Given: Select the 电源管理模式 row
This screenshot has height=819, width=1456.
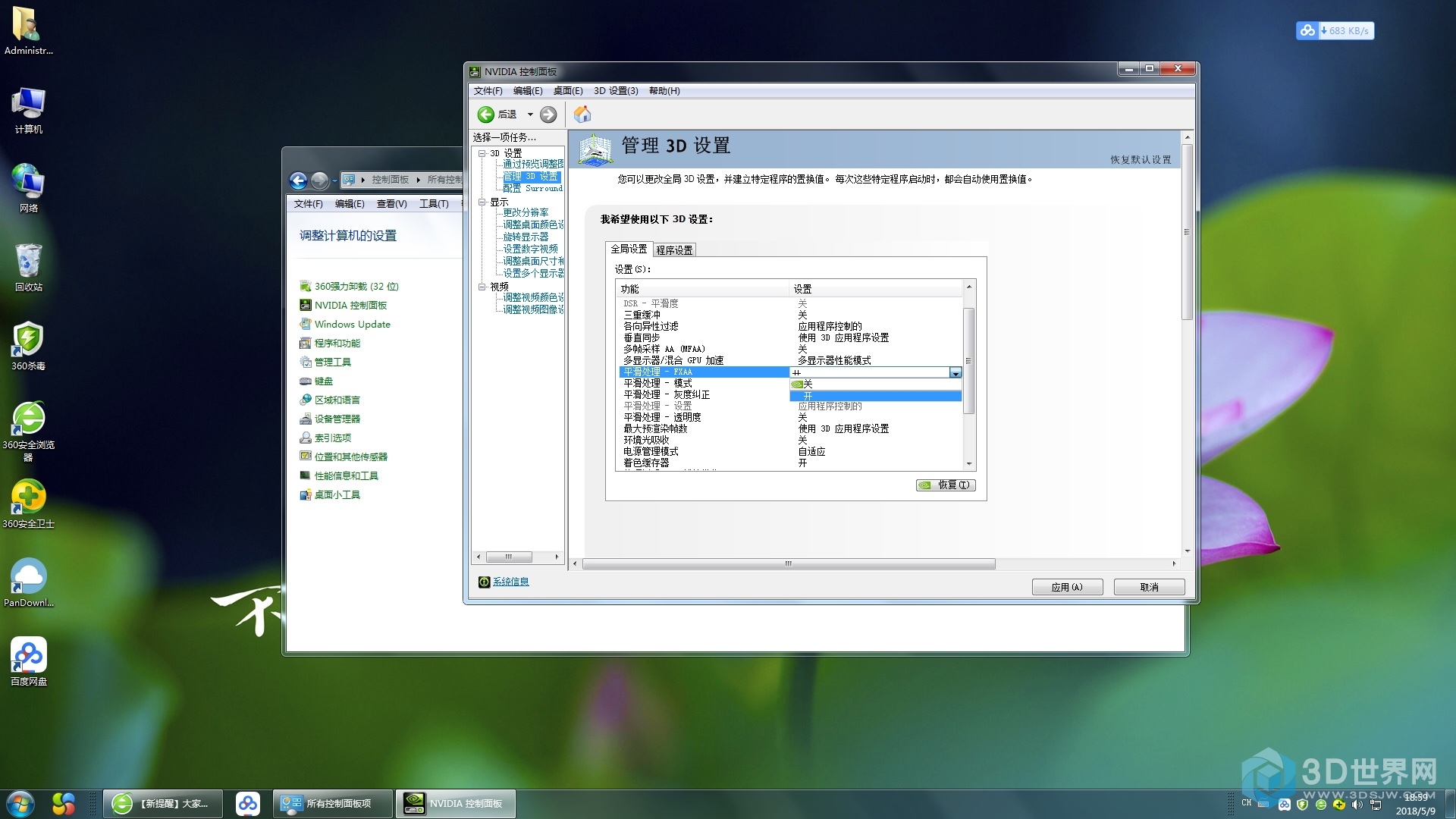Looking at the screenshot, I should pos(791,451).
